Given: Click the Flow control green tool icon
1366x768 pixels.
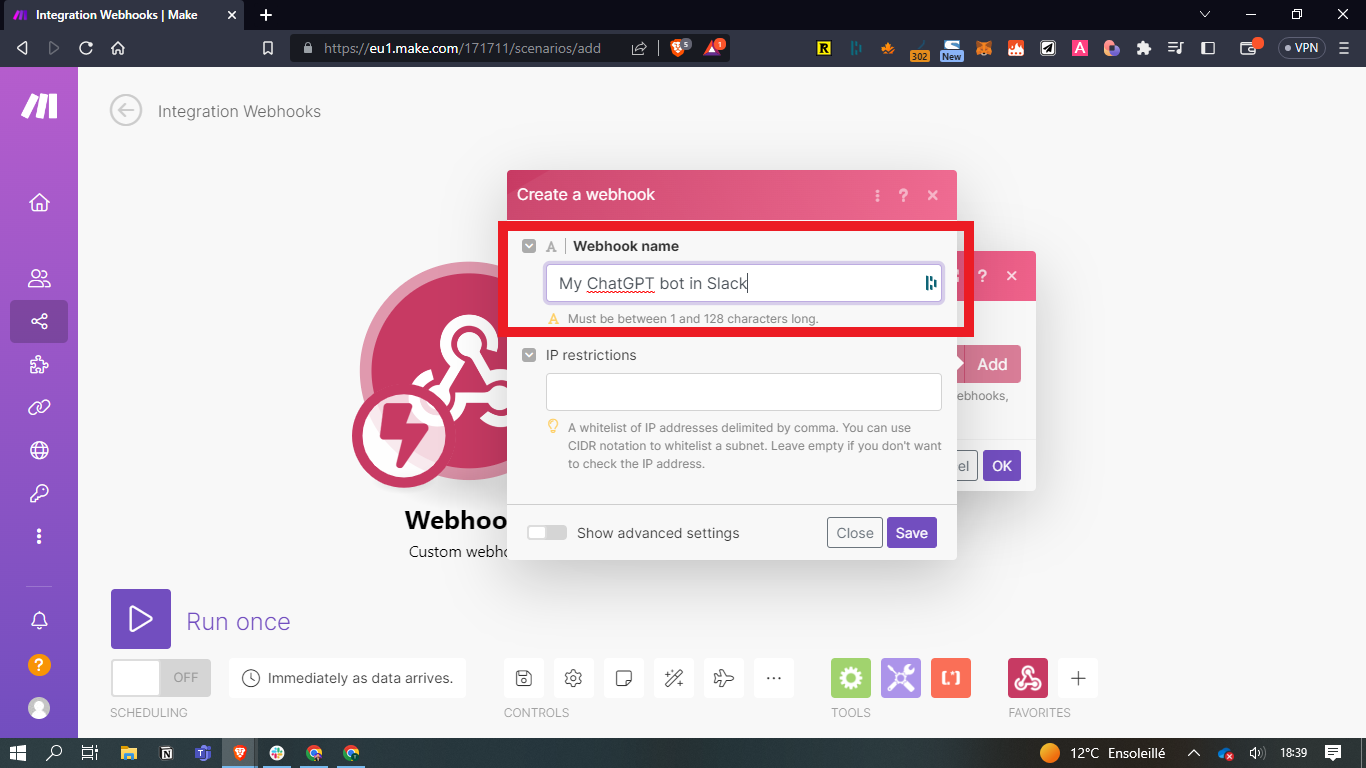Looking at the screenshot, I should [850, 678].
